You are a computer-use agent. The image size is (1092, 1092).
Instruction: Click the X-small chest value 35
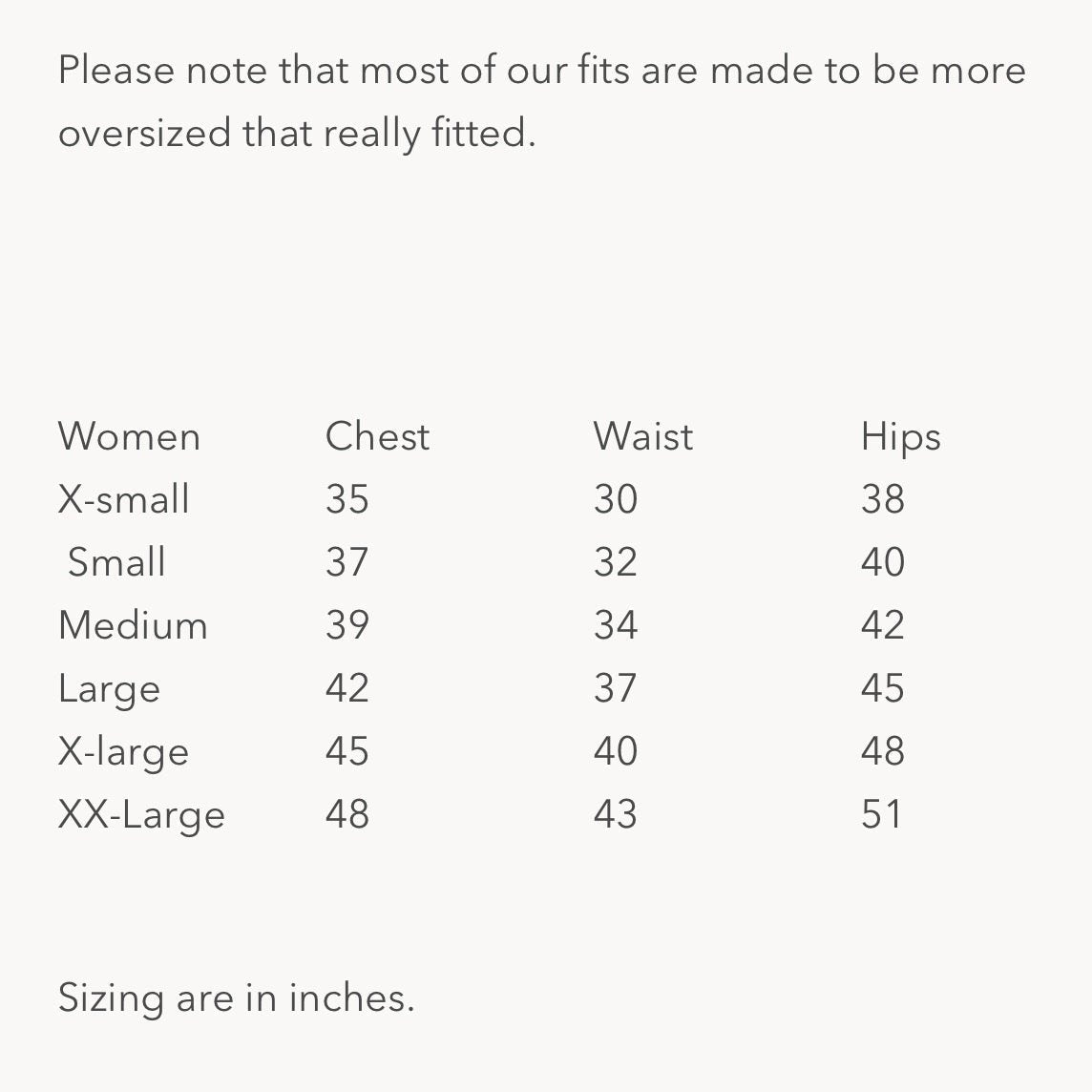click(346, 499)
